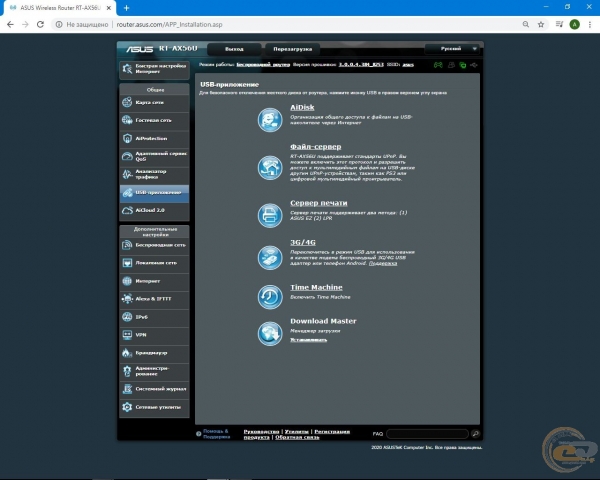Click the Утилиты footer link
This screenshot has height=480, width=600.
pos(297,432)
